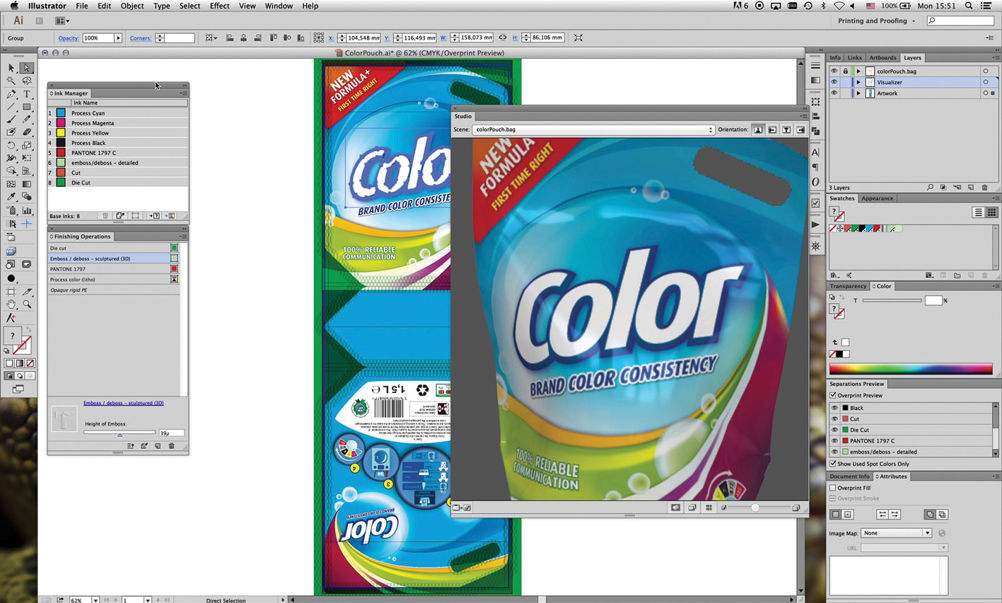
Task: Hide the PANTONE 1797 C separation
Action: (x=835, y=440)
